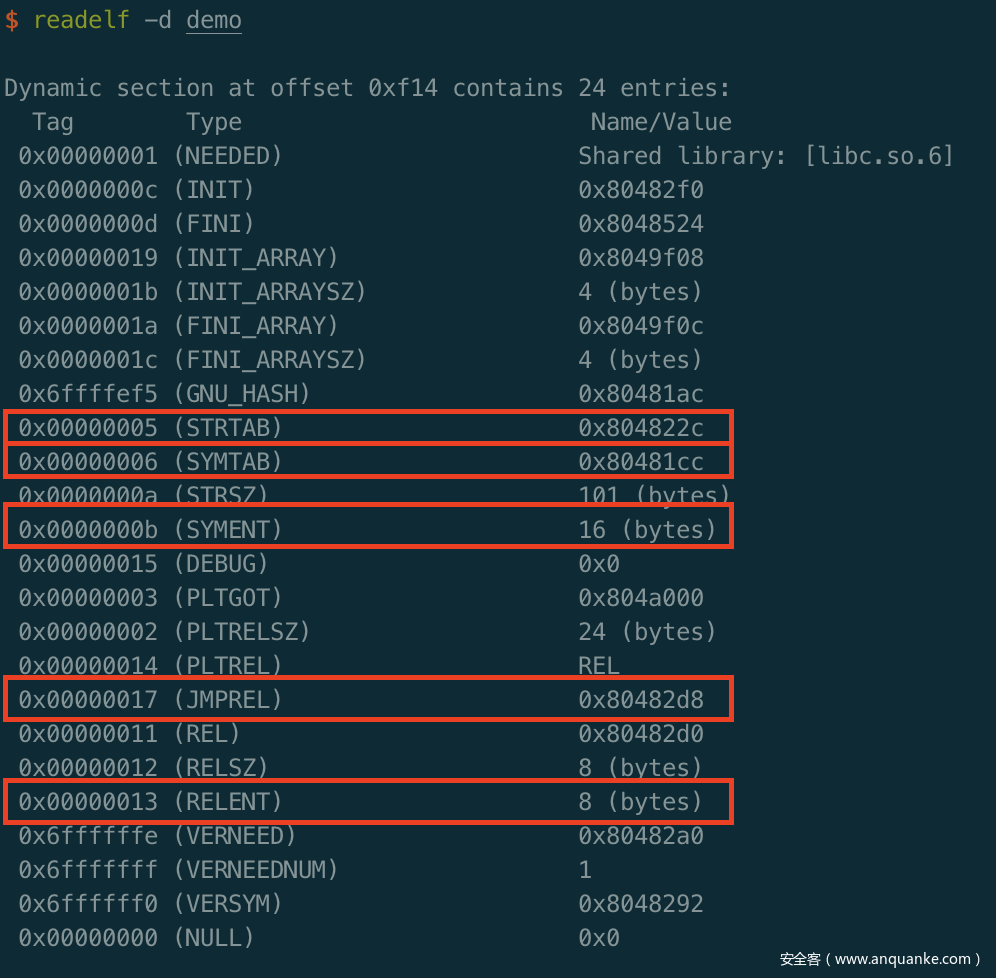
Task: Click the INIT address 0x80482f0
Action: click(x=640, y=190)
